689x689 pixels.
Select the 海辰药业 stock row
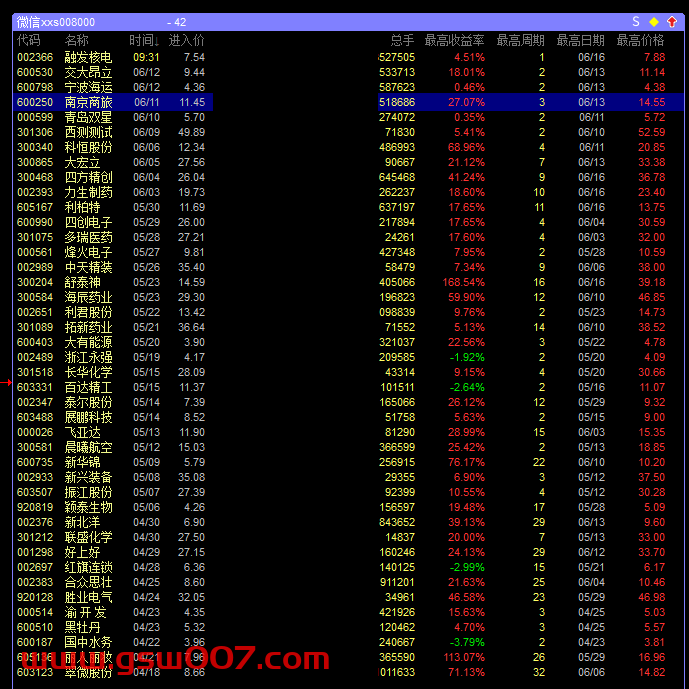point(348,297)
